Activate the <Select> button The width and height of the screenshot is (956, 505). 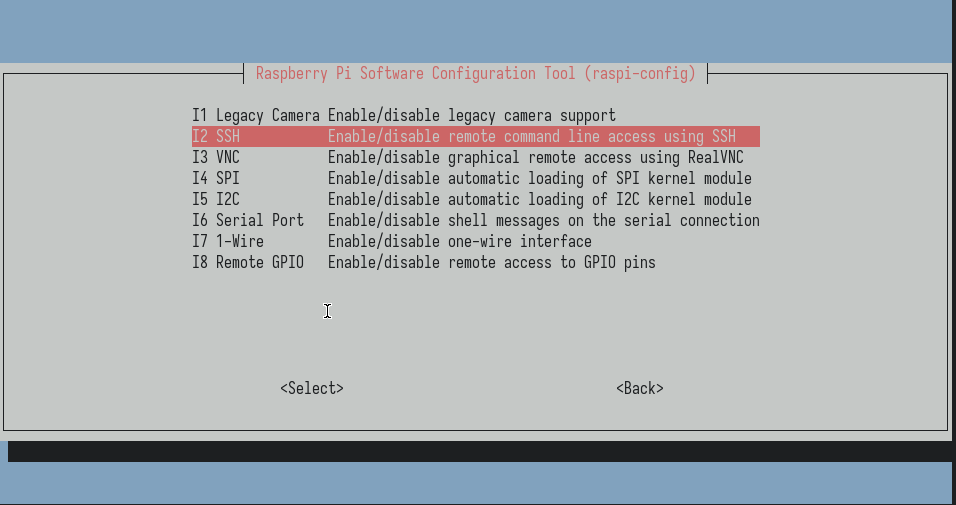312,389
